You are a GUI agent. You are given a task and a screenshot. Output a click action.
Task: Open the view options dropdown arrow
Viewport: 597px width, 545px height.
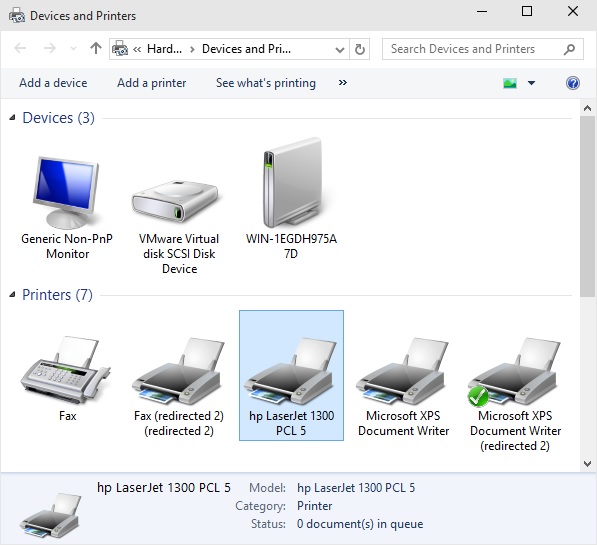click(532, 83)
